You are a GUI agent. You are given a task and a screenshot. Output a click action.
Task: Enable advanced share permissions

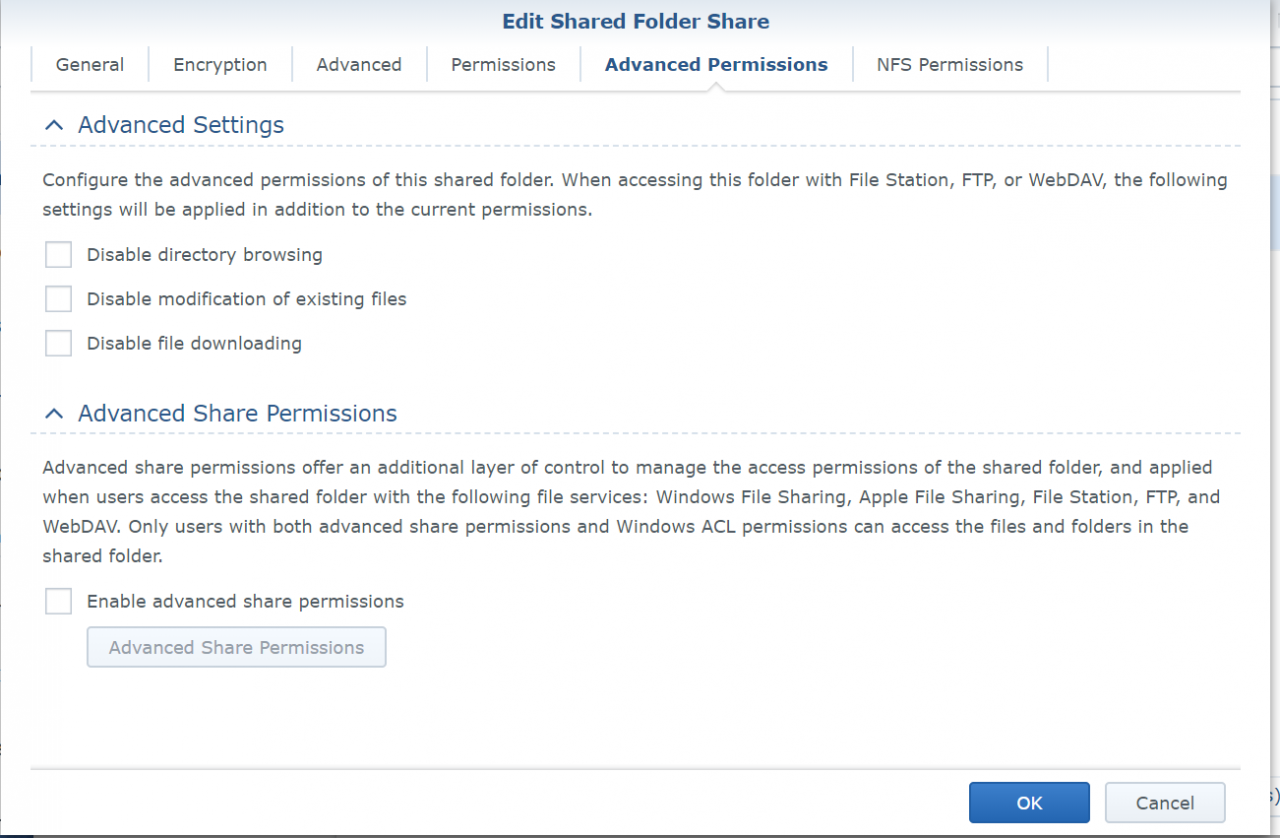click(57, 601)
